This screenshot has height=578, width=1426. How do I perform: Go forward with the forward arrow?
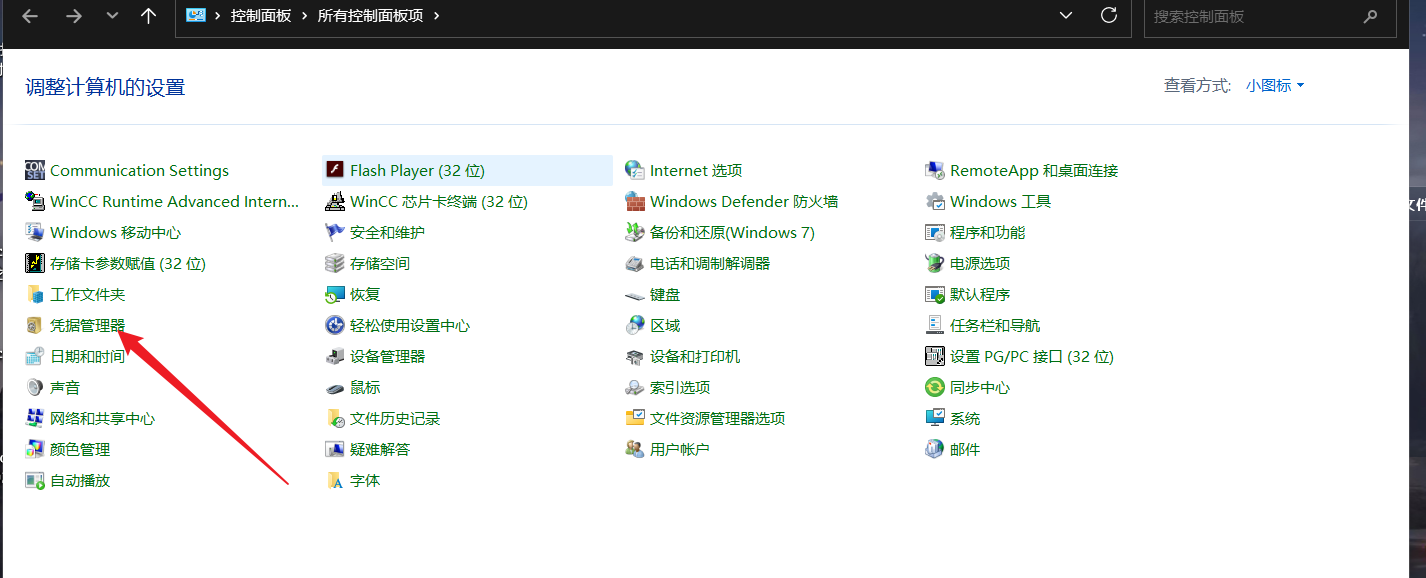pyautogui.click(x=73, y=16)
